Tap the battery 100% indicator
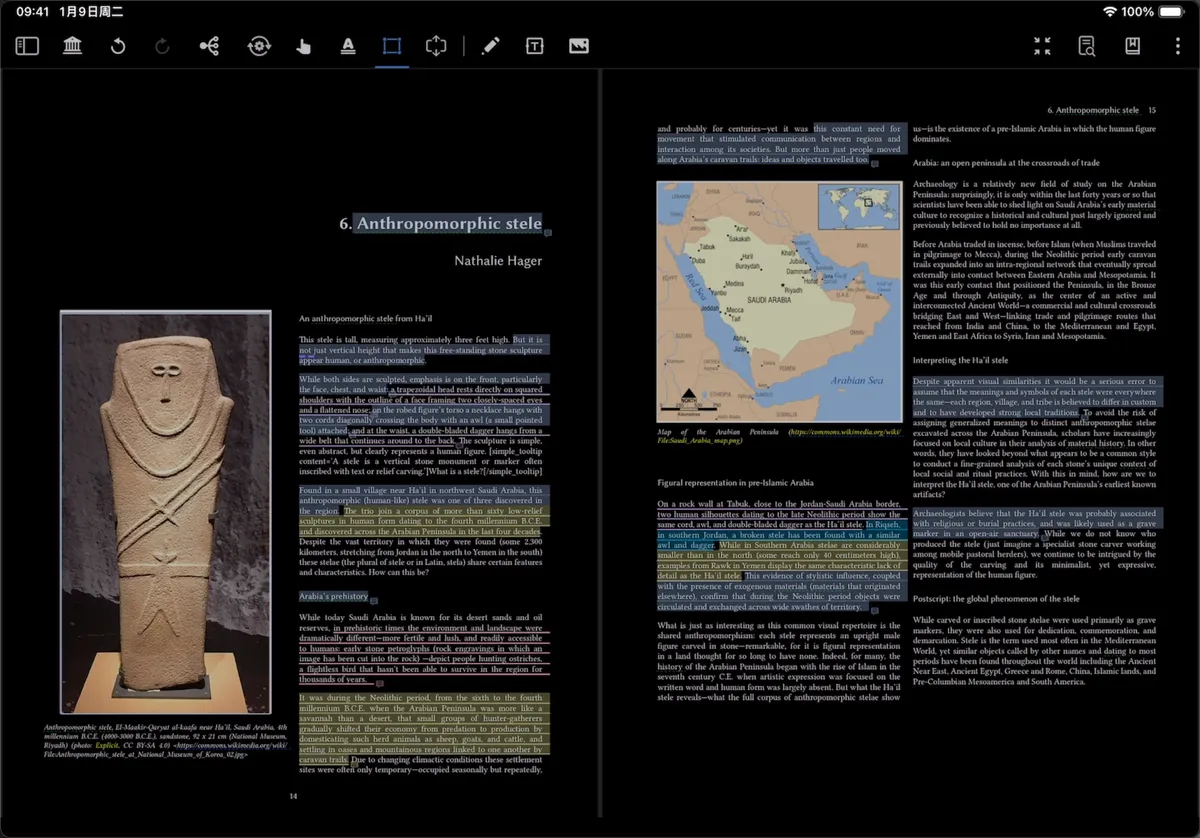The image size is (1200, 838). [1152, 12]
